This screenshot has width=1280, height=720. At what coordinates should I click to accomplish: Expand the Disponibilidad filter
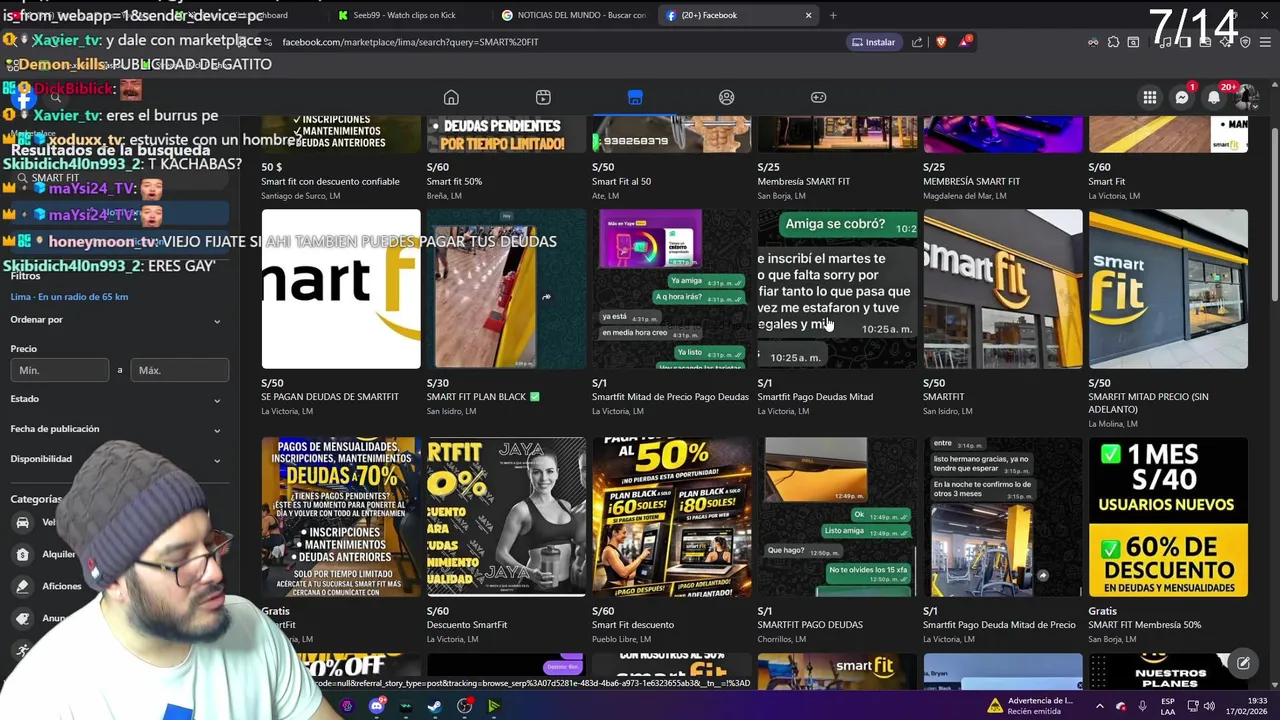[x=115, y=459]
